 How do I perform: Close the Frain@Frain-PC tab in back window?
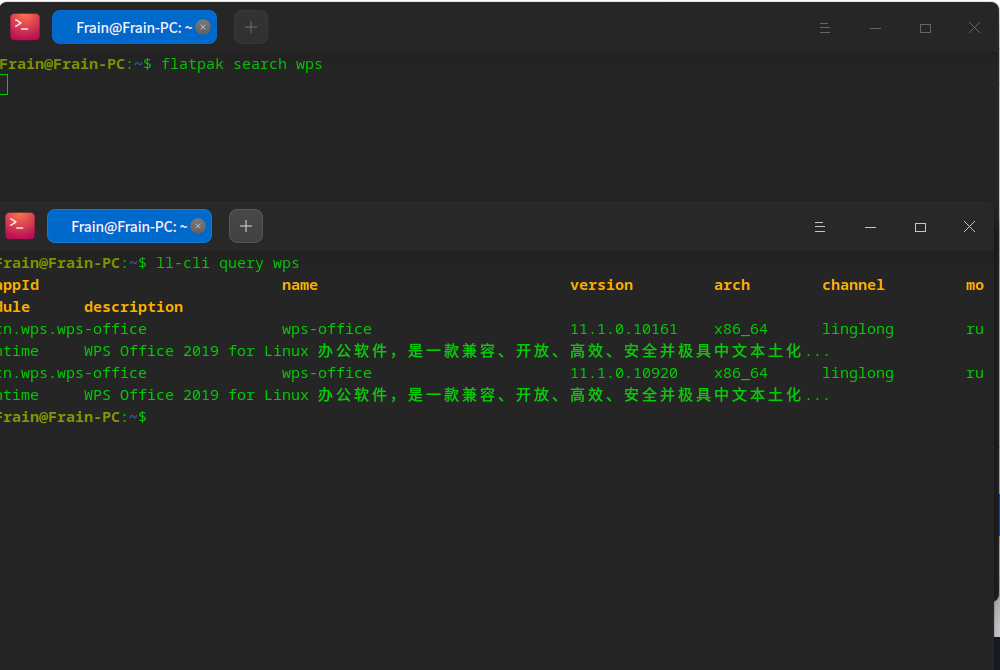(203, 27)
